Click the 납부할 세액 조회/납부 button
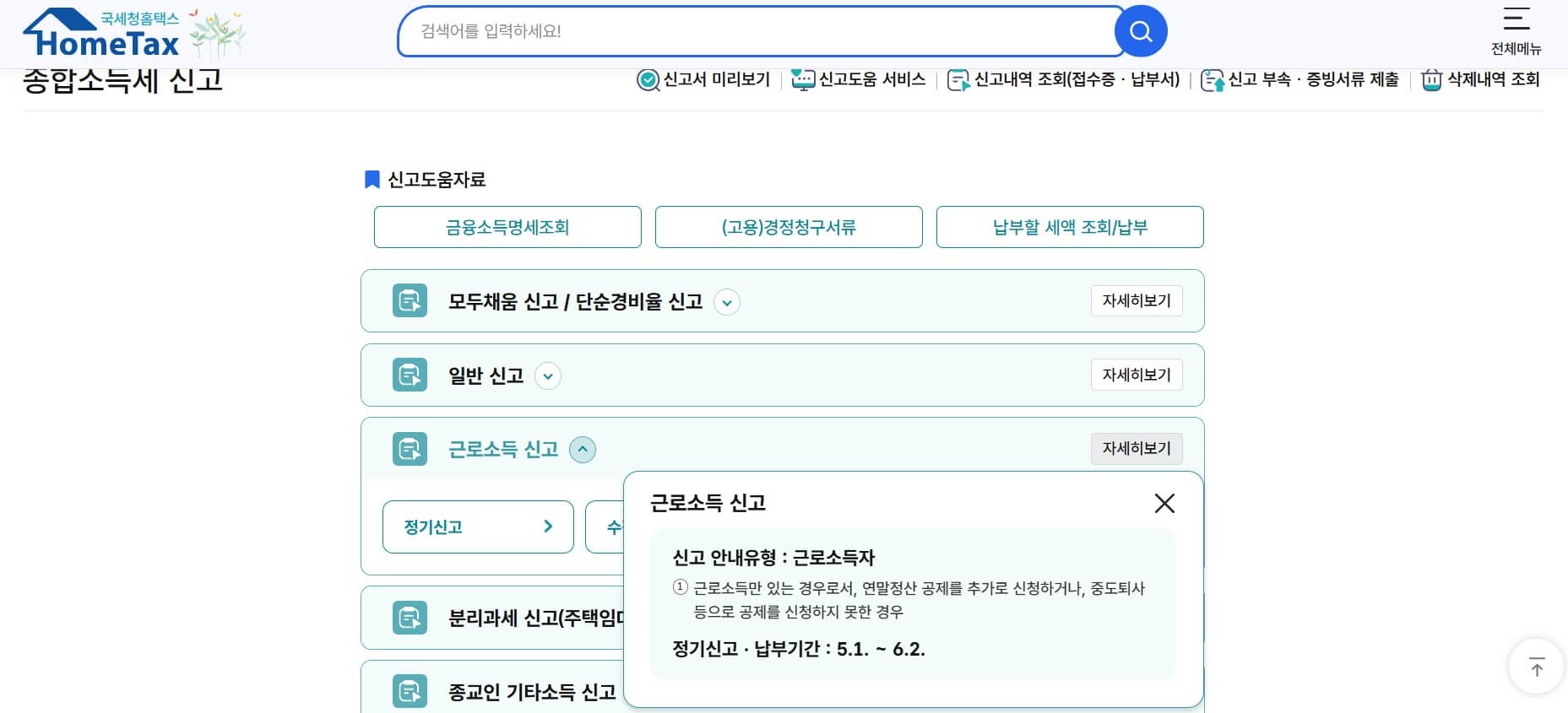 (x=1070, y=227)
